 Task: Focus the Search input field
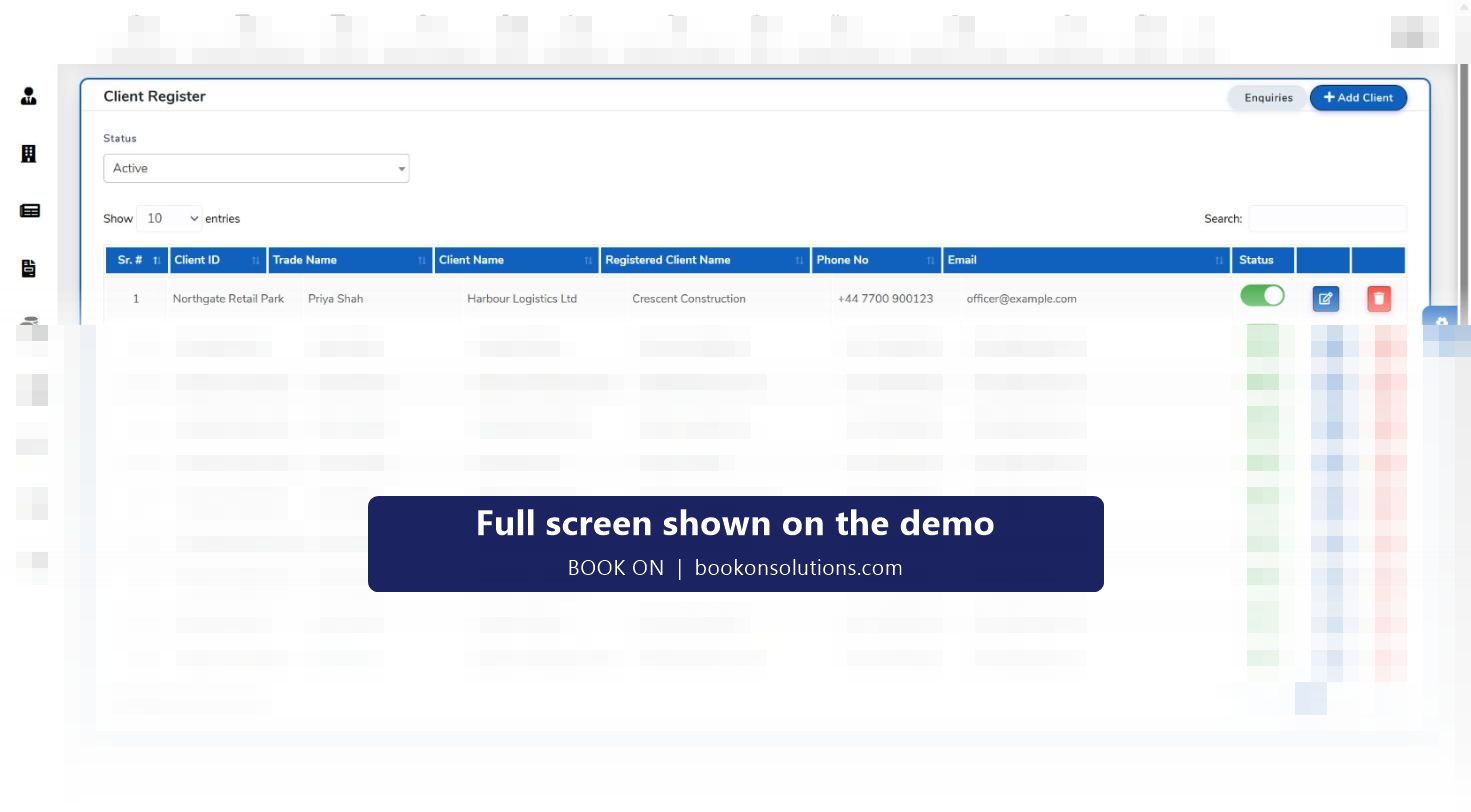(x=1327, y=218)
